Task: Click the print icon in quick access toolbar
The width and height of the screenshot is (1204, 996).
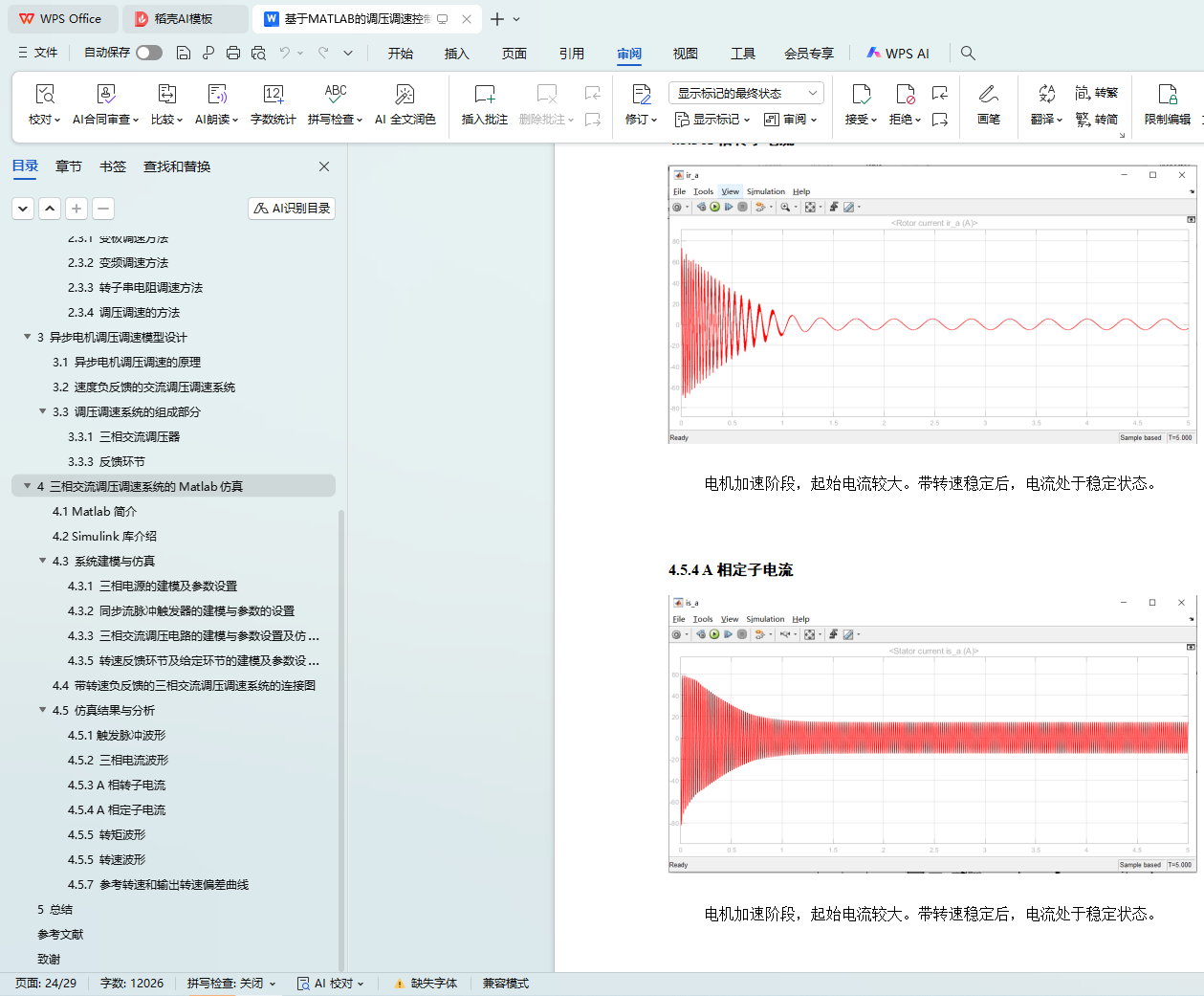Action: click(233, 53)
